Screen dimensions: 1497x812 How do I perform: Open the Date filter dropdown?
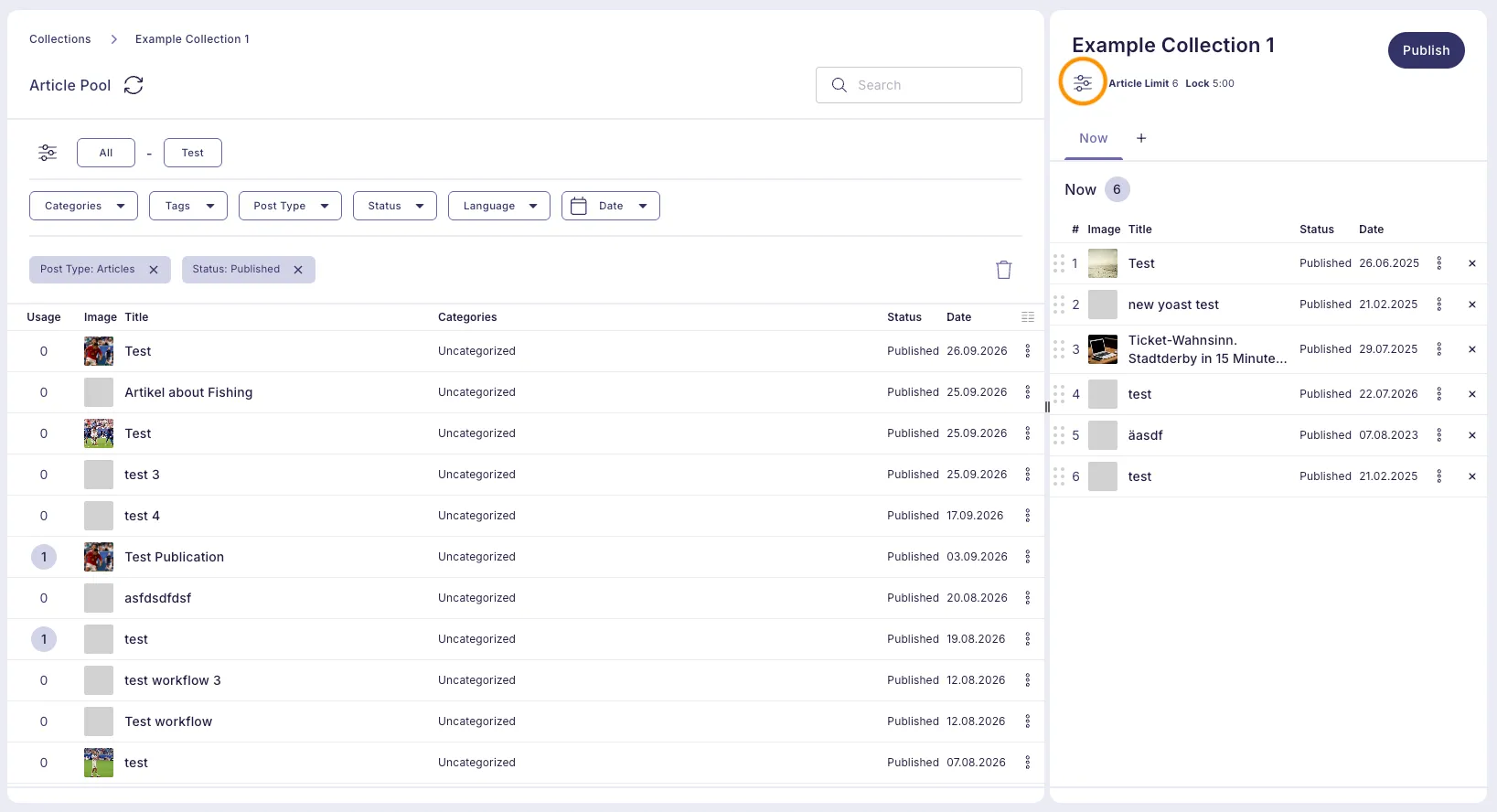click(x=611, y=206)
